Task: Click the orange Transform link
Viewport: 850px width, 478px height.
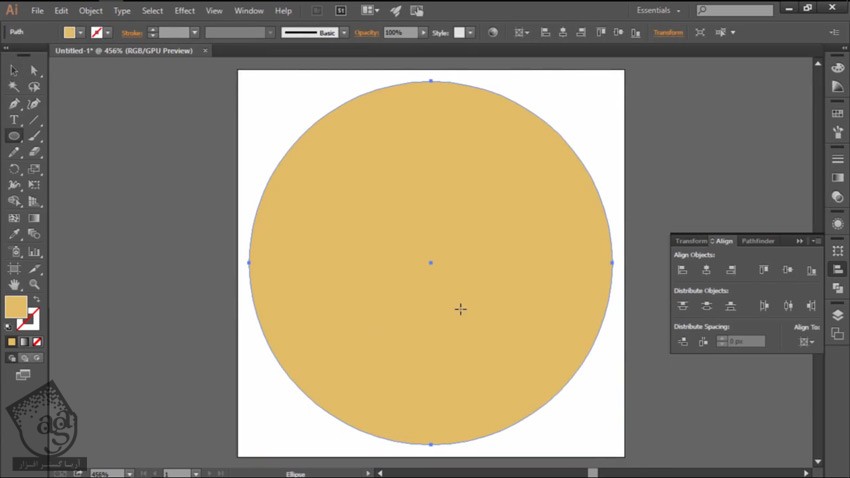Action: pos(668,33)
